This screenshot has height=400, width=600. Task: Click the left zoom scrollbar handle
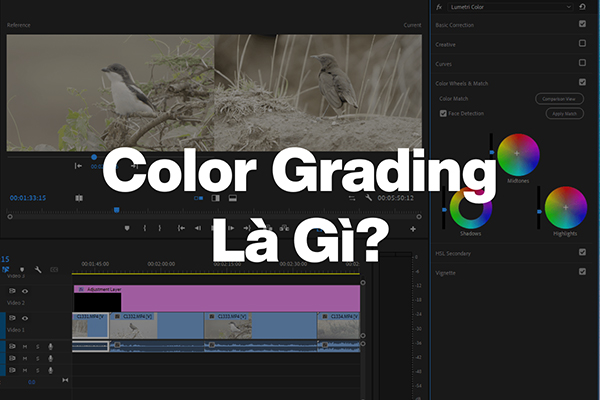(10, 217)
